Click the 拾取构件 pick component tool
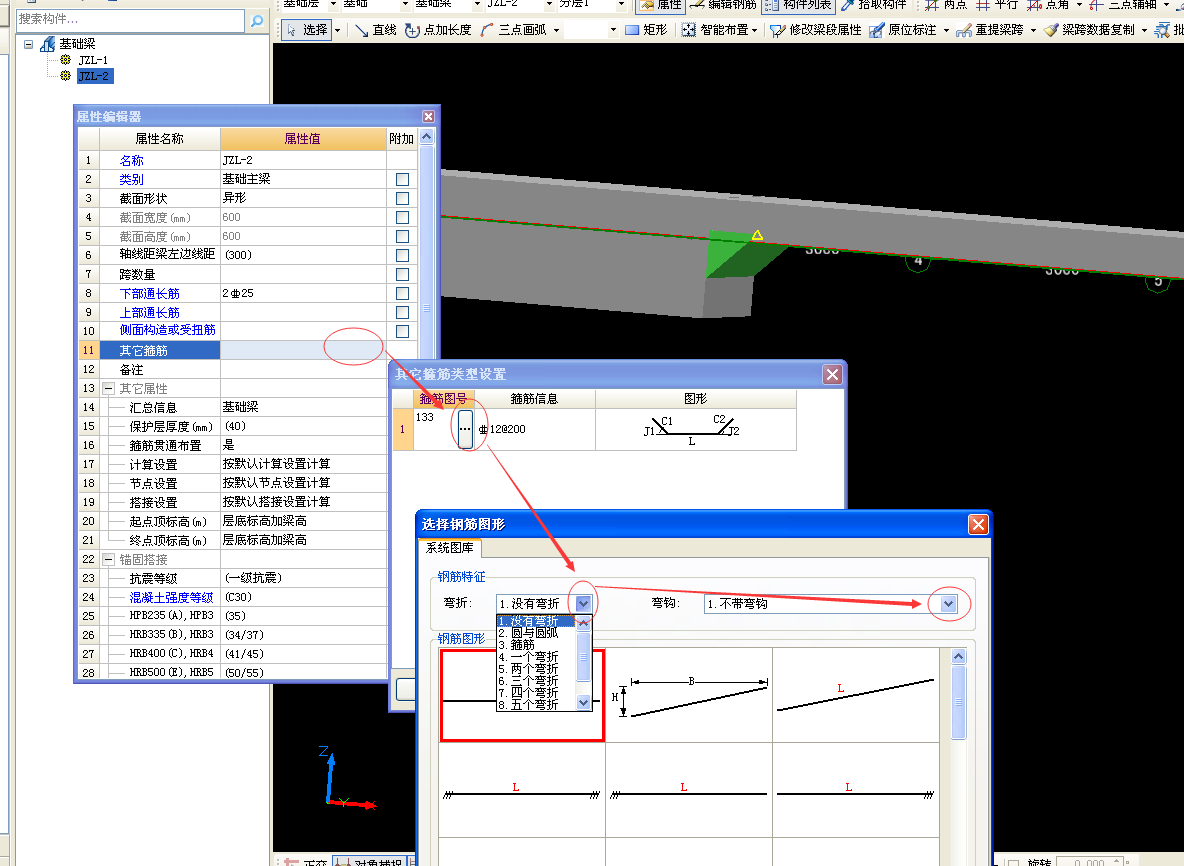This screenshot has height=866, width=1184. tap(874, 5)
